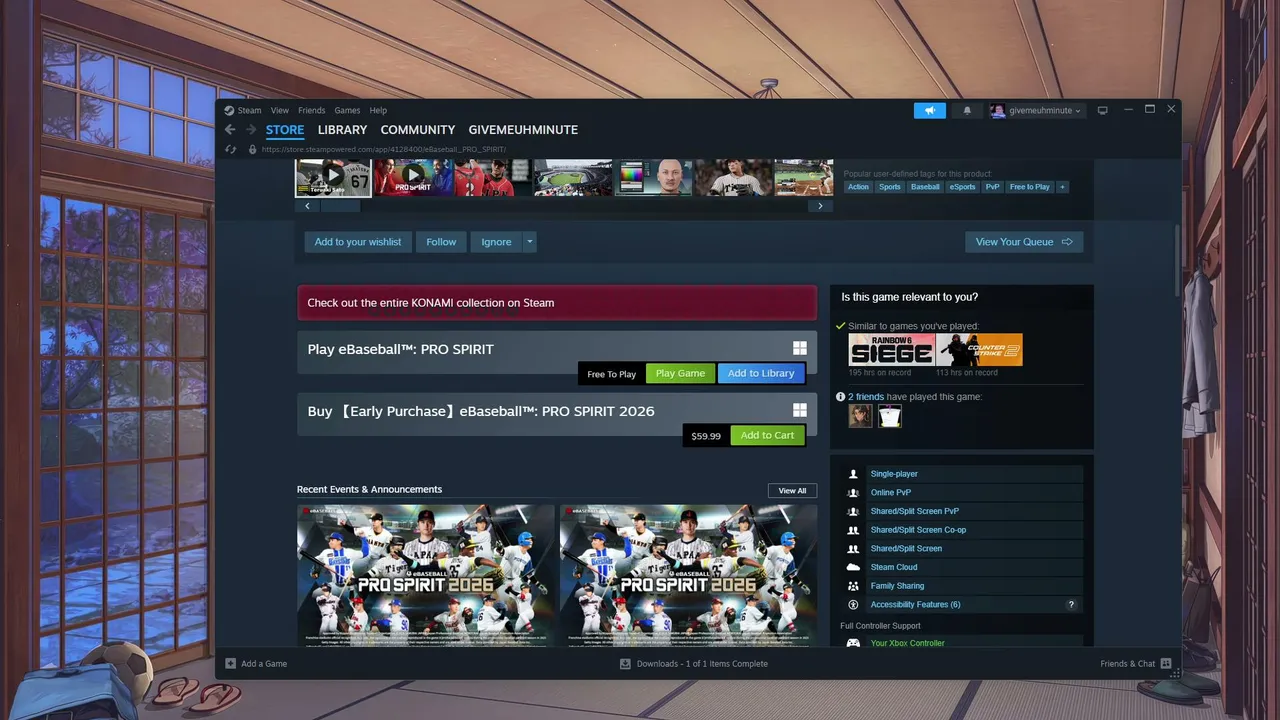
Task: Click the 2 friends link
Action: 866,397
